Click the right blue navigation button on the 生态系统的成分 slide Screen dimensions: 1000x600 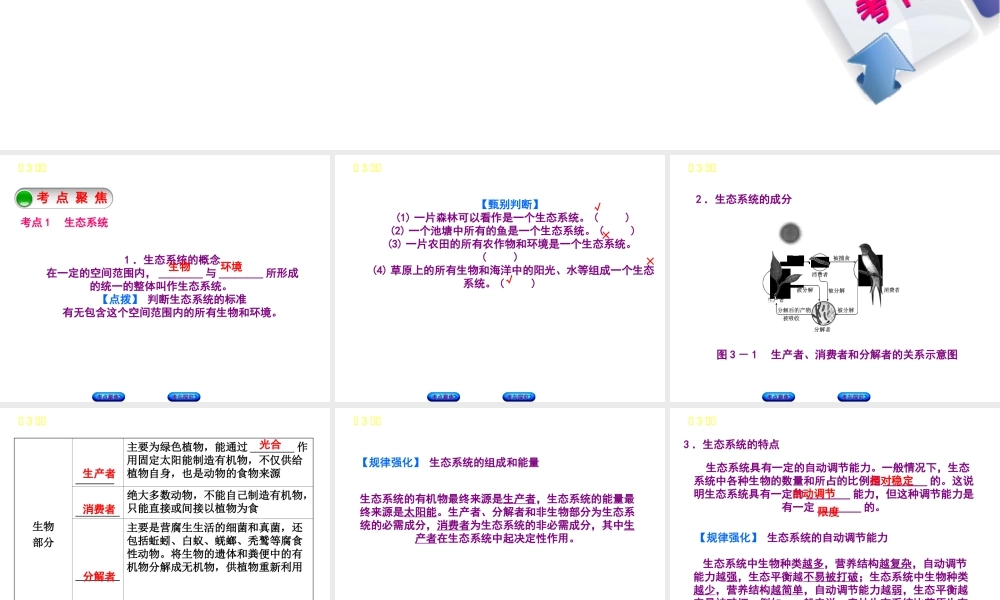click(853, 397)
